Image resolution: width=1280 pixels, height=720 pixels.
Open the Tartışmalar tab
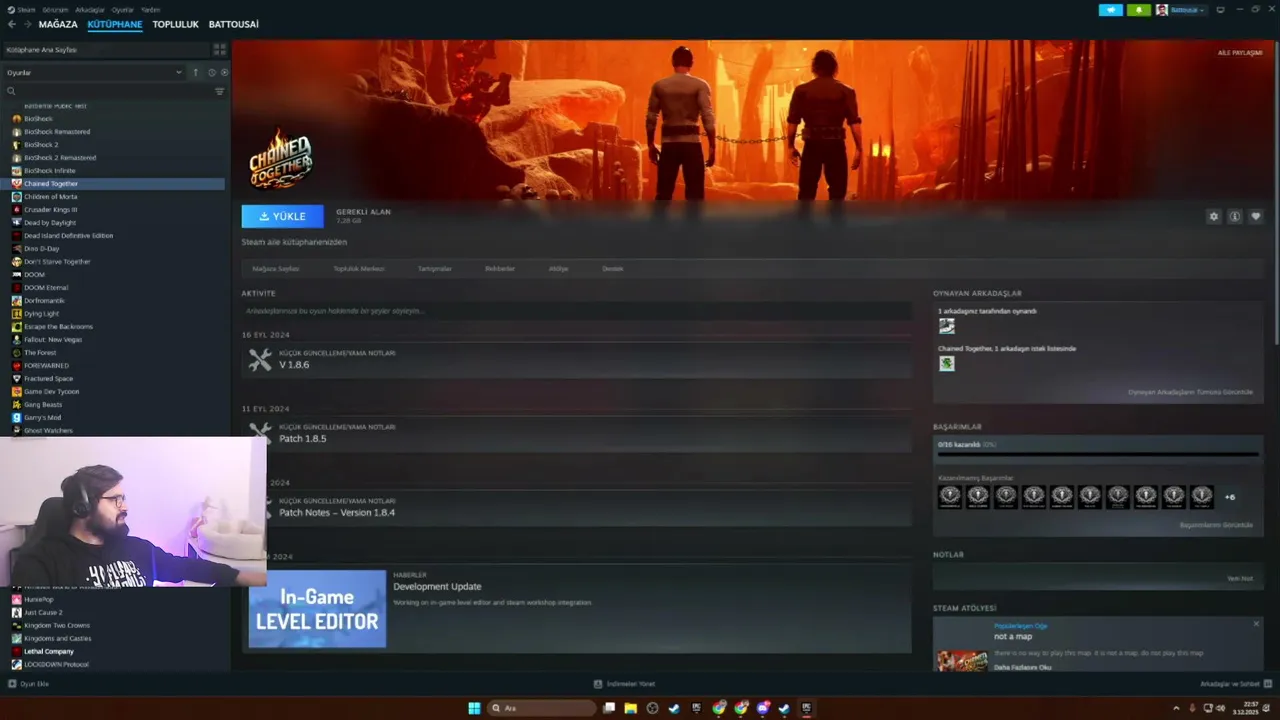[435, 269]
